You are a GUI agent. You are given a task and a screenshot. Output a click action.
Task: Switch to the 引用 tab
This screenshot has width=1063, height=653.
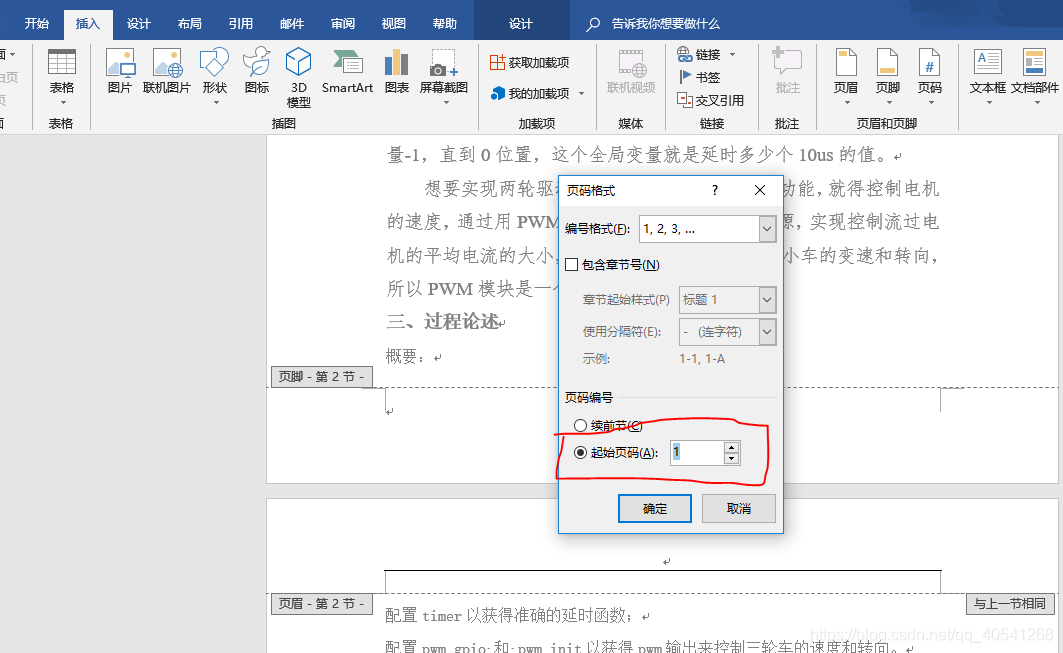[241, 24]
